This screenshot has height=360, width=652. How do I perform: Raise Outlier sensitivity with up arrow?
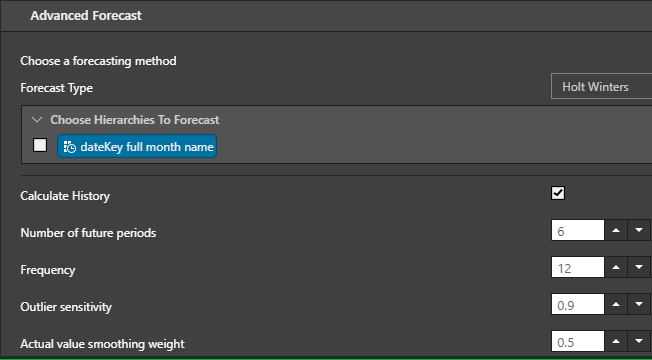[616, 304]
